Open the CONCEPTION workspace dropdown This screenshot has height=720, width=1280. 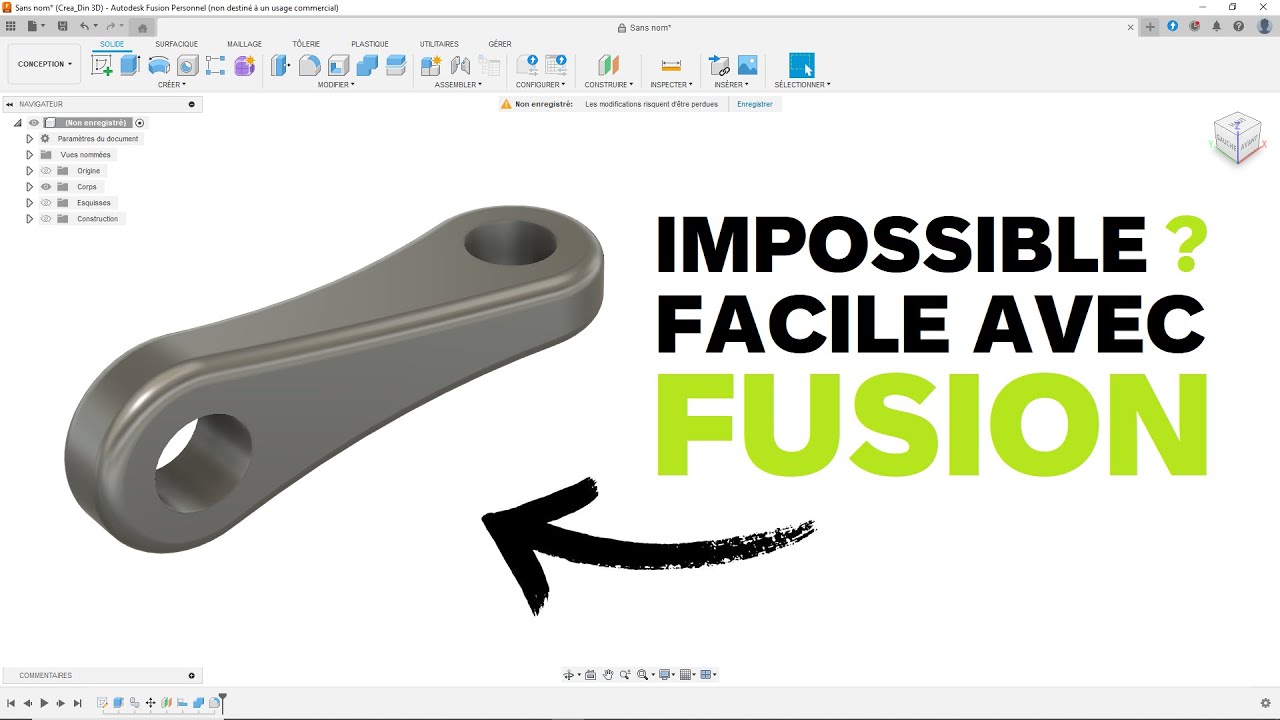click(x=44, y=64)
